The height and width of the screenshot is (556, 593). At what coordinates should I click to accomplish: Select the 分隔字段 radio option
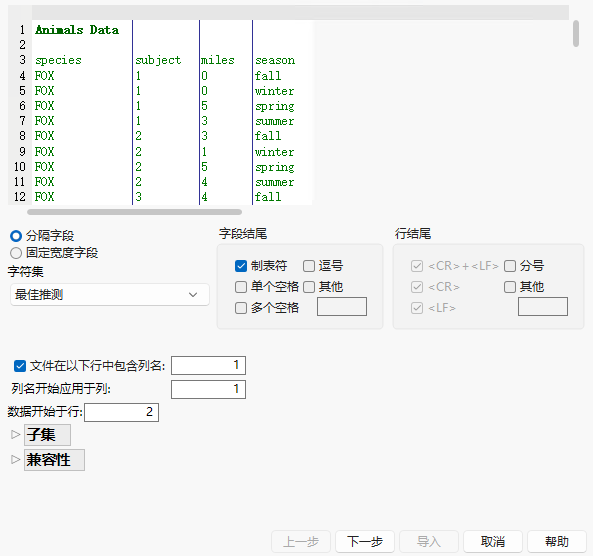click(16, 236)
